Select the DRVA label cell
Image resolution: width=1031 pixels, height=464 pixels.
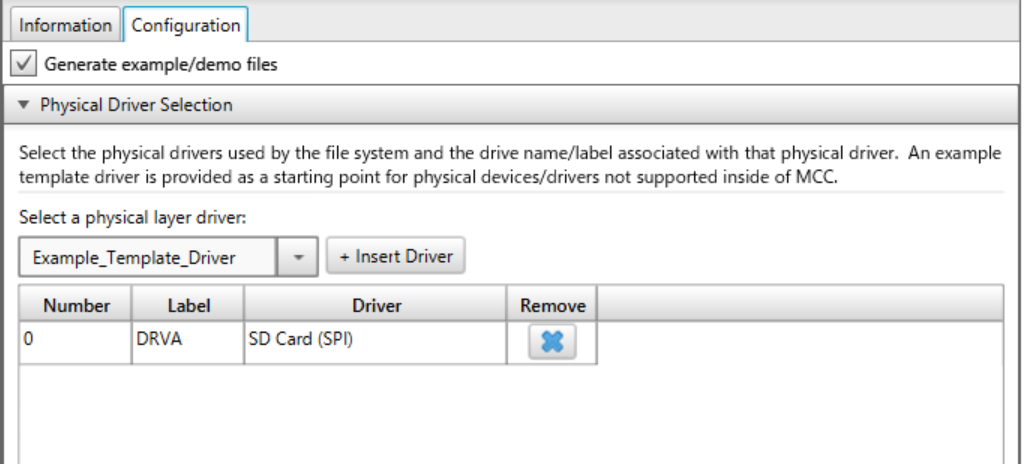188,342
